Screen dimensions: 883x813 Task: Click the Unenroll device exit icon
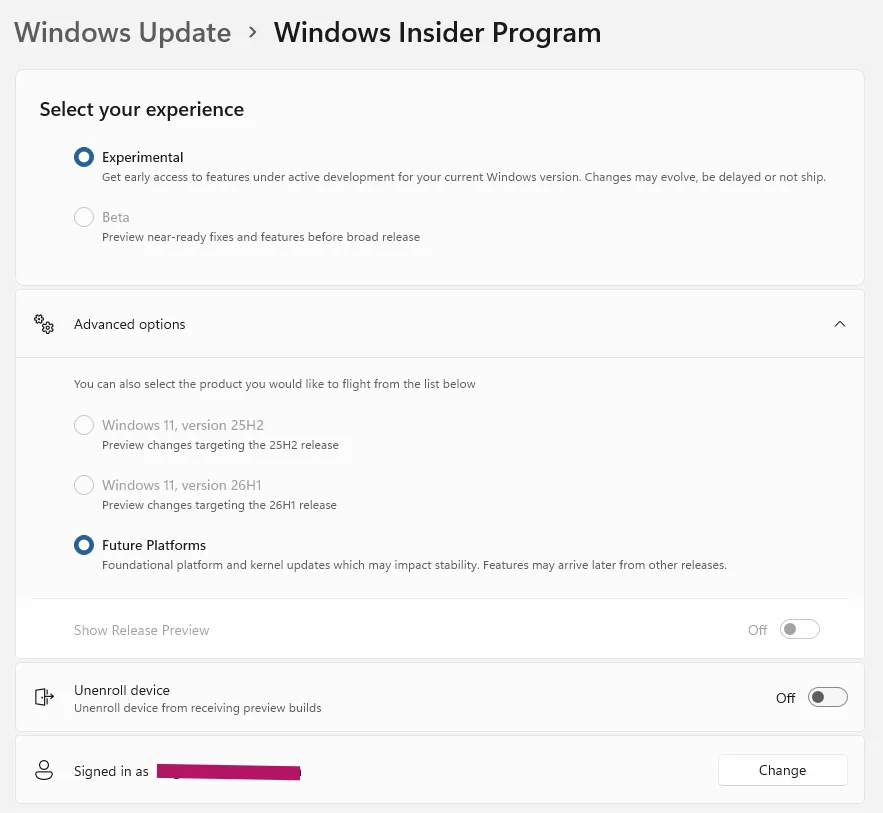tap(44, 697)
